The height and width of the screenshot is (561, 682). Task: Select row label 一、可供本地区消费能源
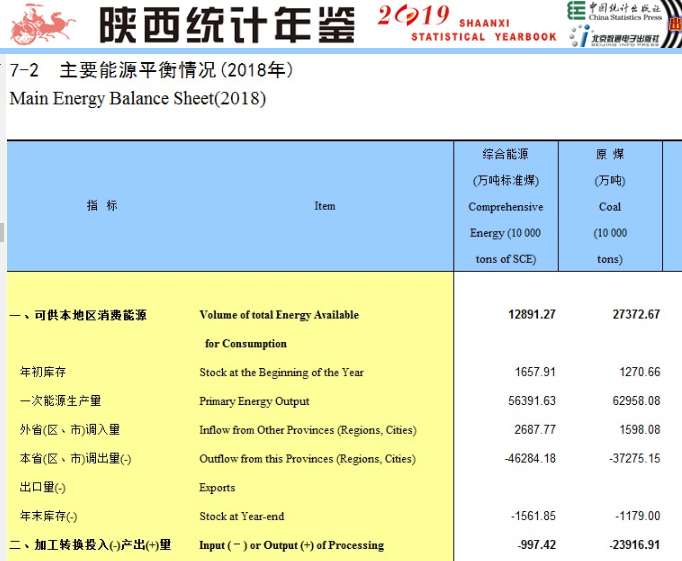tap(78, 315)
